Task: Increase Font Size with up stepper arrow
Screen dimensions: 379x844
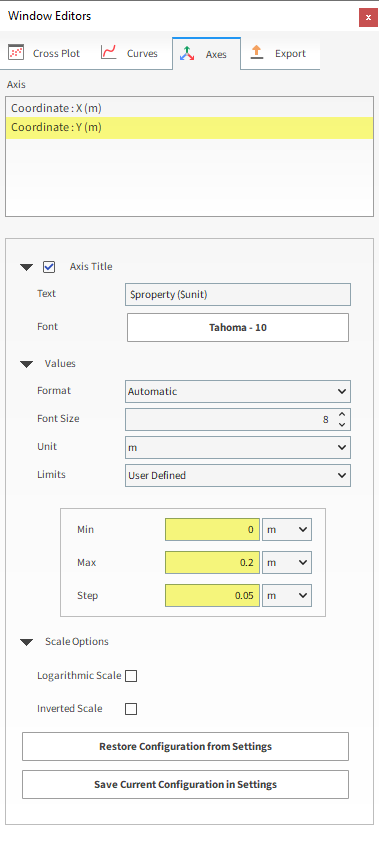Action: (x=342, y=414)
